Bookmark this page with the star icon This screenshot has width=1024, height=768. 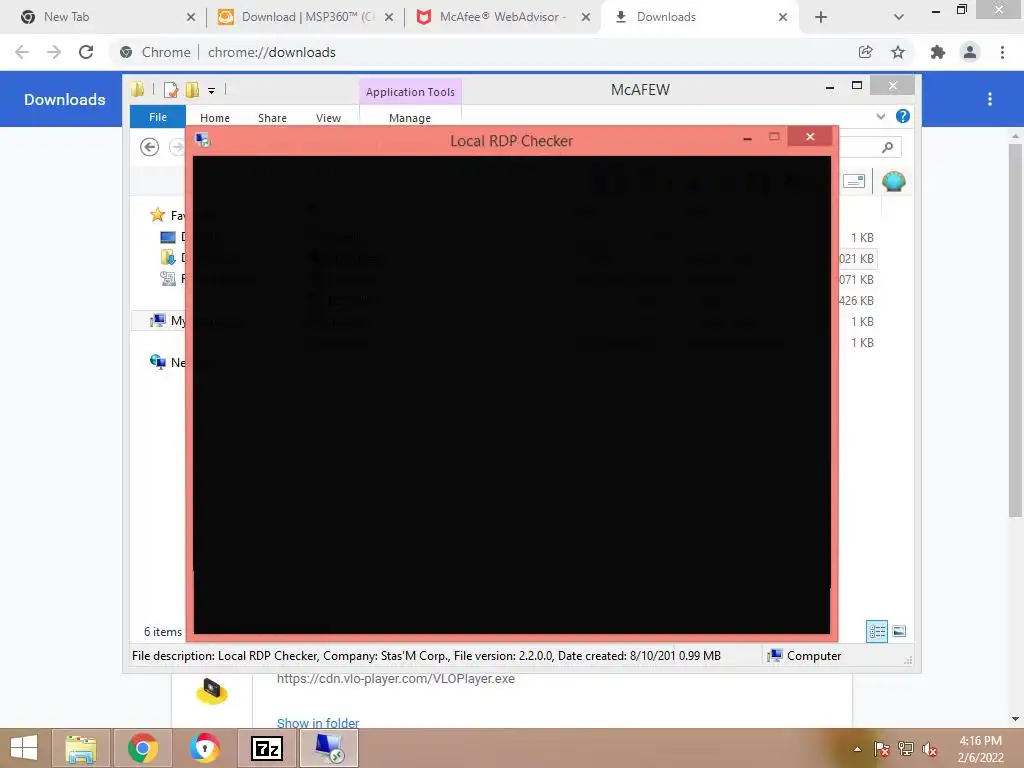tap(898, 52)
